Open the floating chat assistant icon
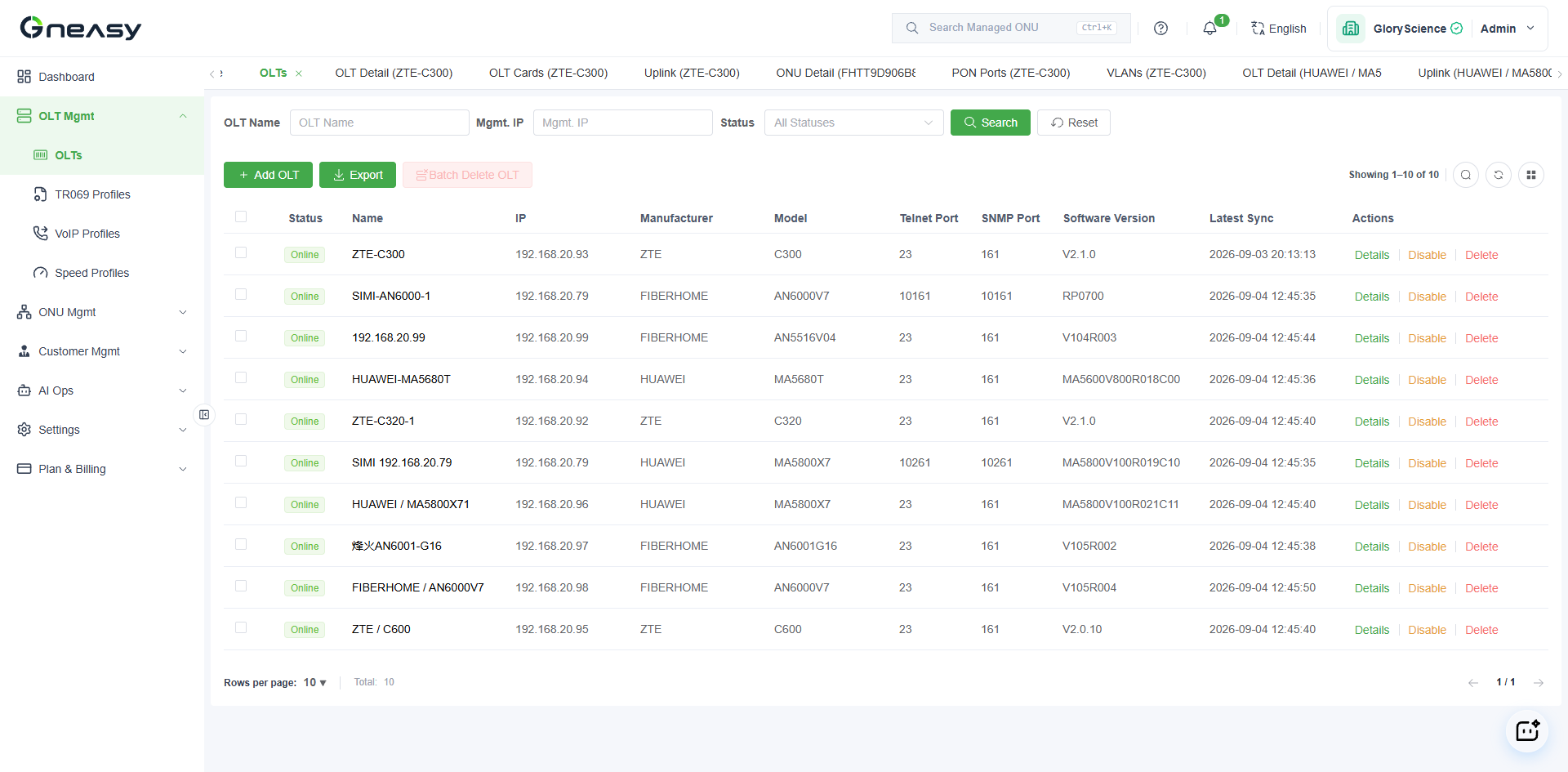 pos(1527,730)
